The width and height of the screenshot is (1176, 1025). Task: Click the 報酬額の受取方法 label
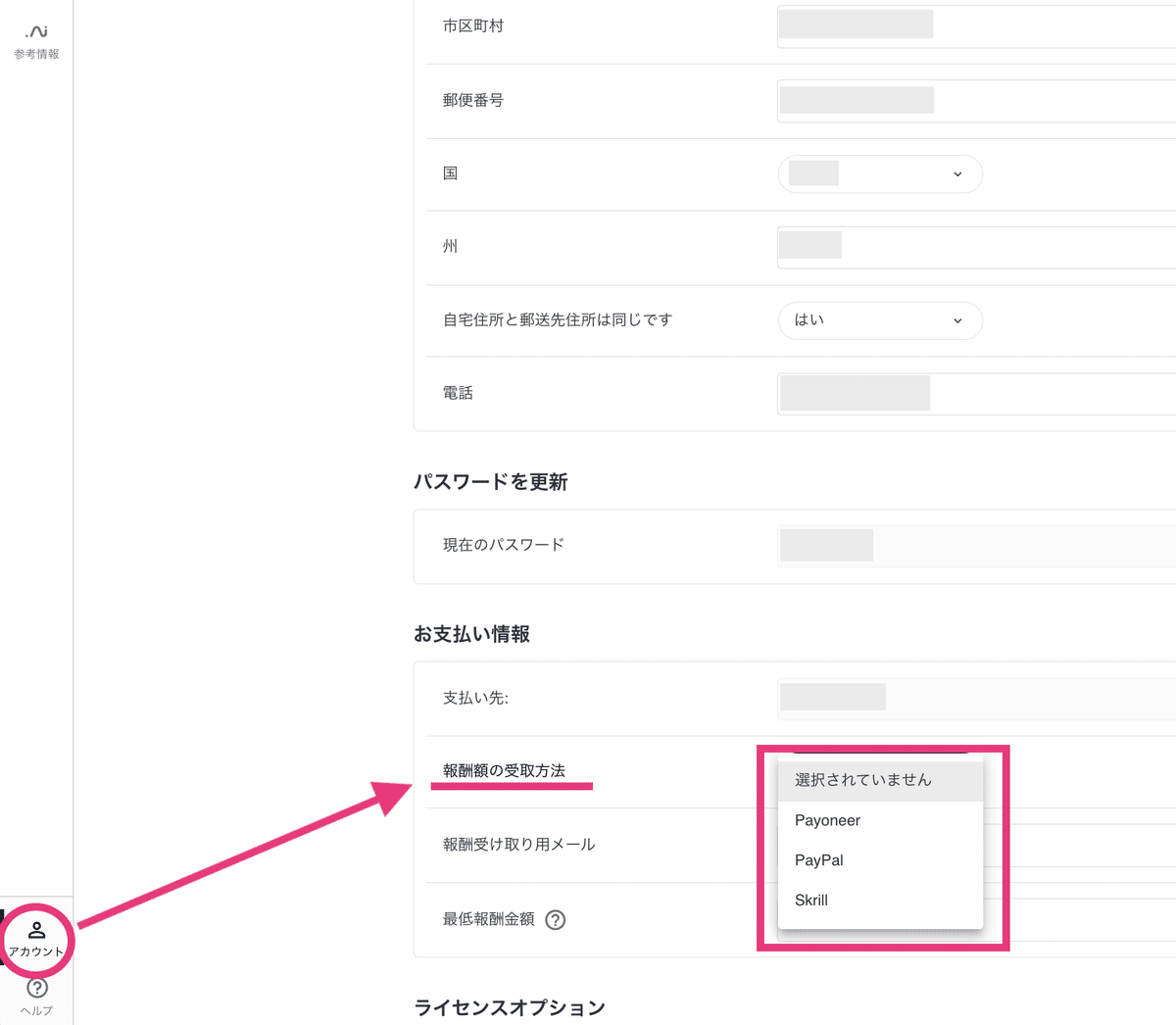point(504,770)
